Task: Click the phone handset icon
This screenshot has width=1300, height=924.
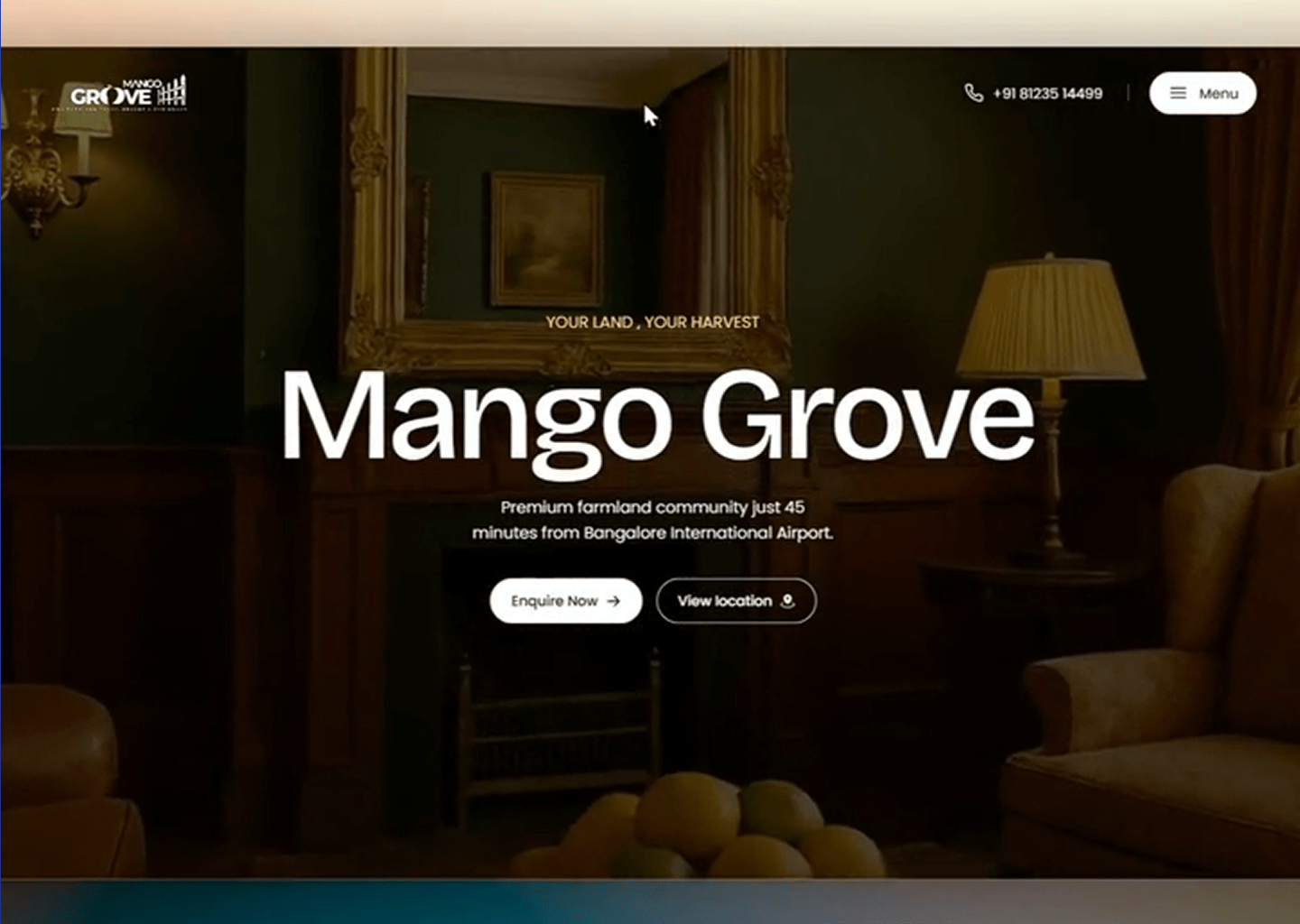Action: point(973,93)
